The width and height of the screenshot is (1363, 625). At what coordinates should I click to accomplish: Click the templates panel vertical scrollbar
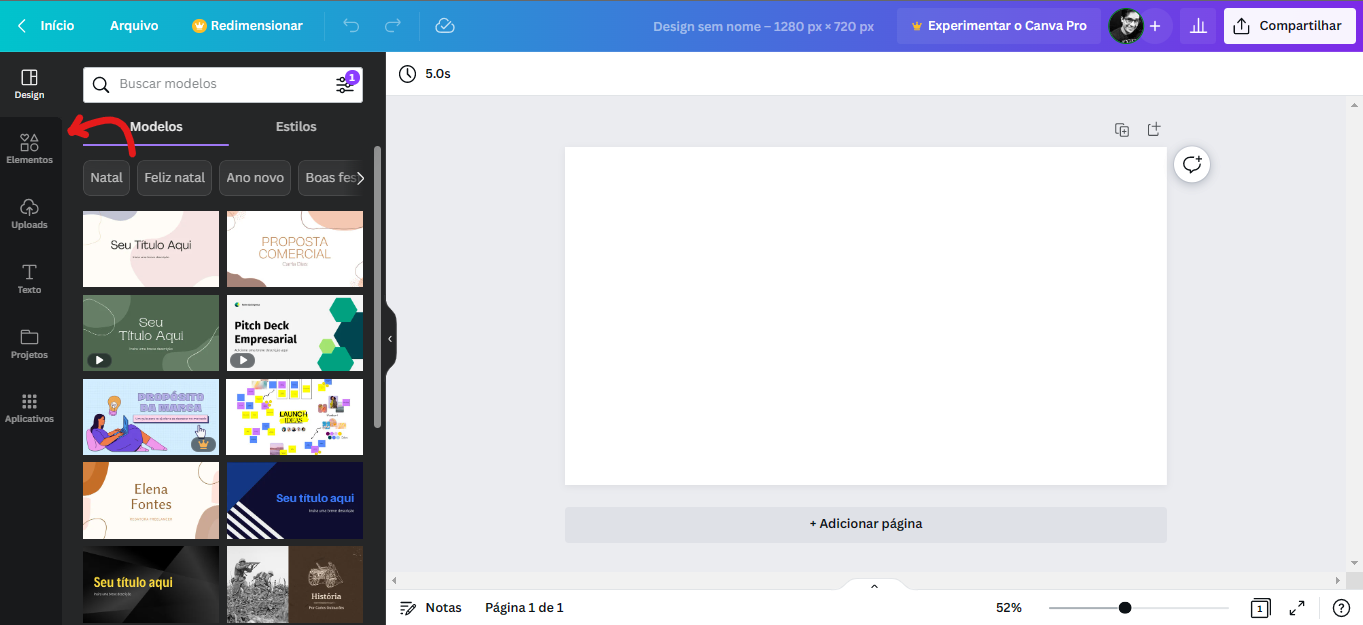[x=377, y=287]
